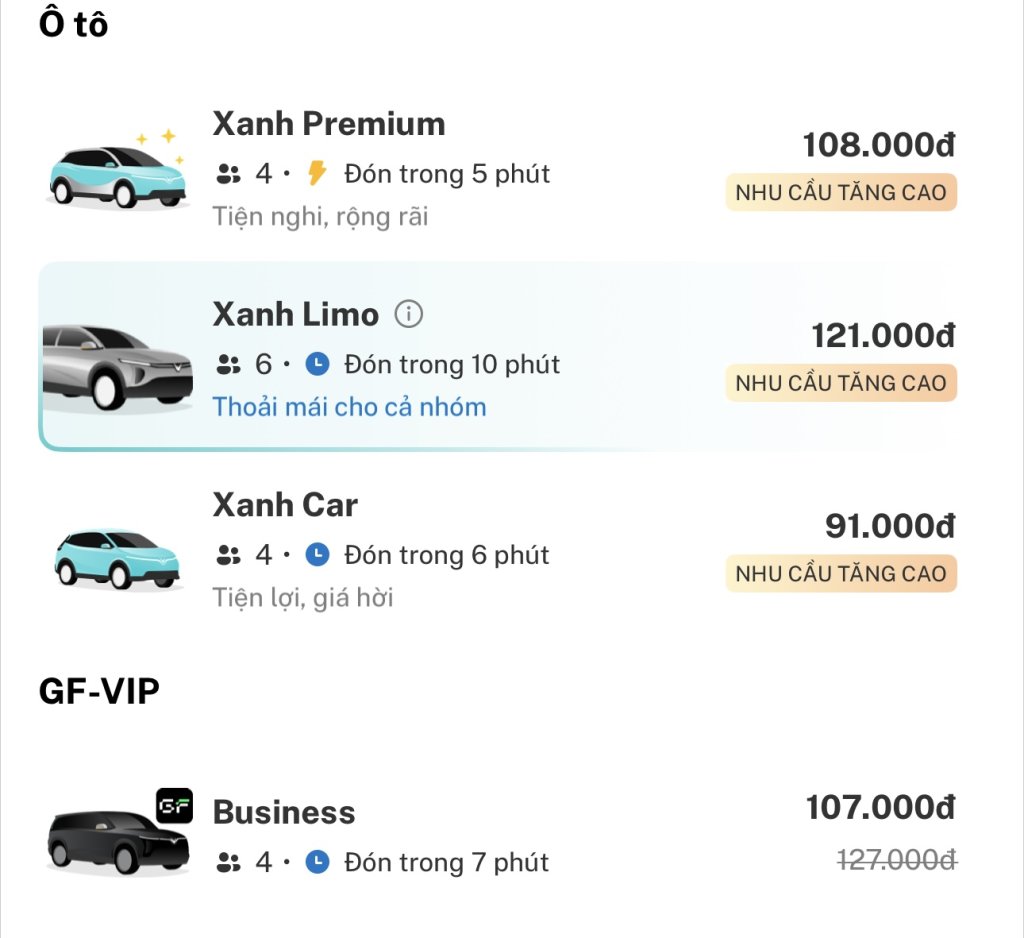Tap the clock icon on Business row

click(317, 861)
